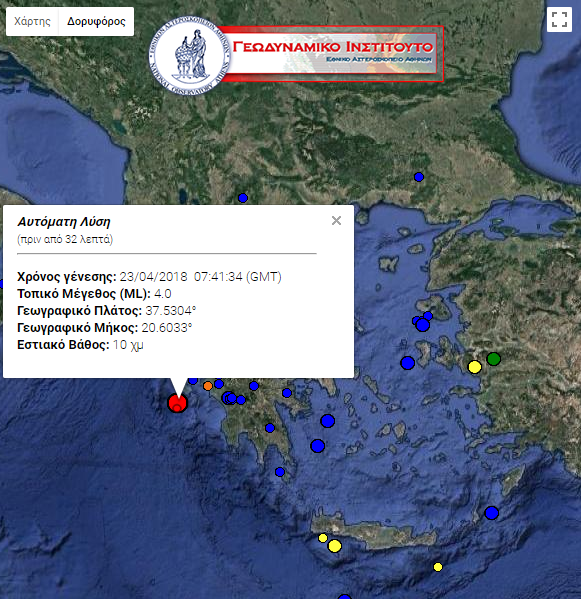The image size is (581, 599).
Task: Toggle fullscreen map view
Action: [559, 19]
